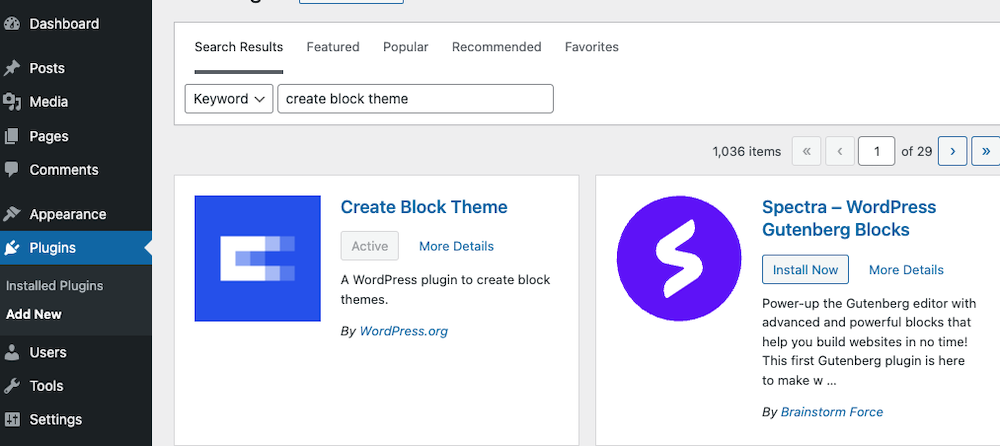
Task: Switch to the Popular tab
Action: [x=406, y=47]
